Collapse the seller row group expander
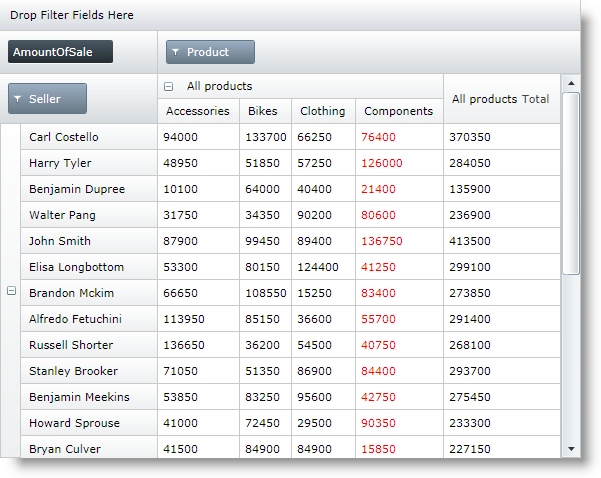The image size is (601, 478). [11, 291]
